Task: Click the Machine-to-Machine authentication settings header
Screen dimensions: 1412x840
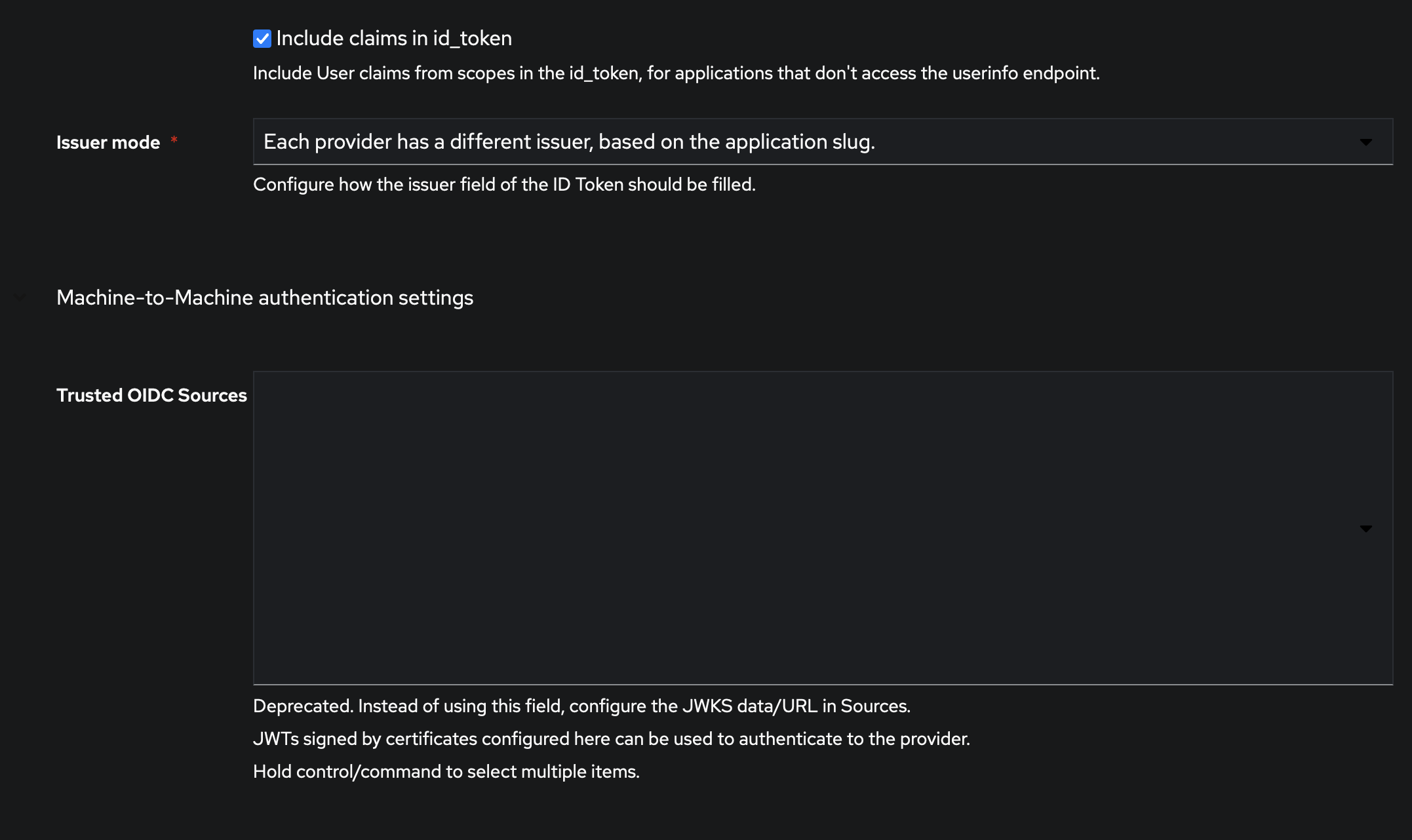Action: click(265, 298)
